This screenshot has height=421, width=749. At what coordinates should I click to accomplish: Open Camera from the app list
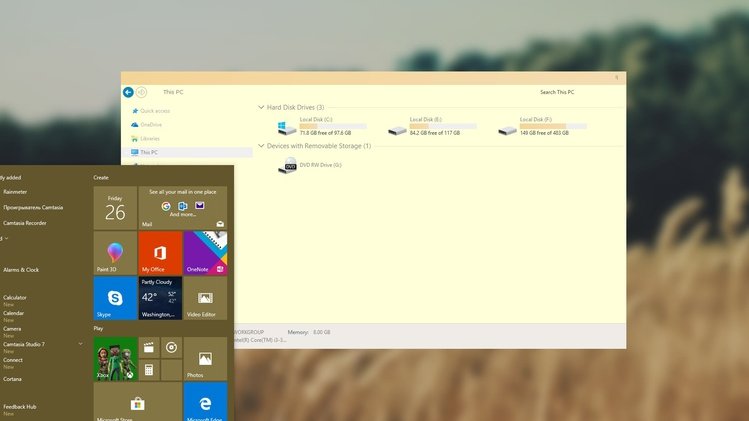12,329
